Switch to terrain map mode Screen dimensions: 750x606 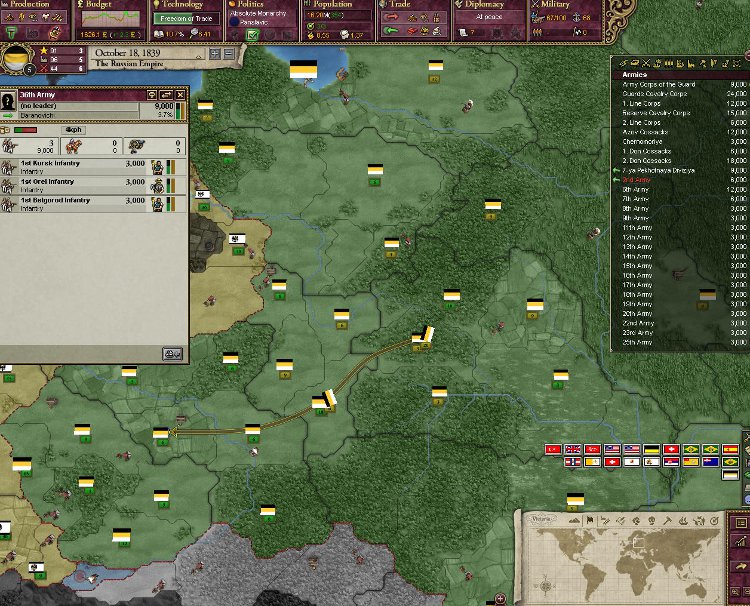[572, 519]
